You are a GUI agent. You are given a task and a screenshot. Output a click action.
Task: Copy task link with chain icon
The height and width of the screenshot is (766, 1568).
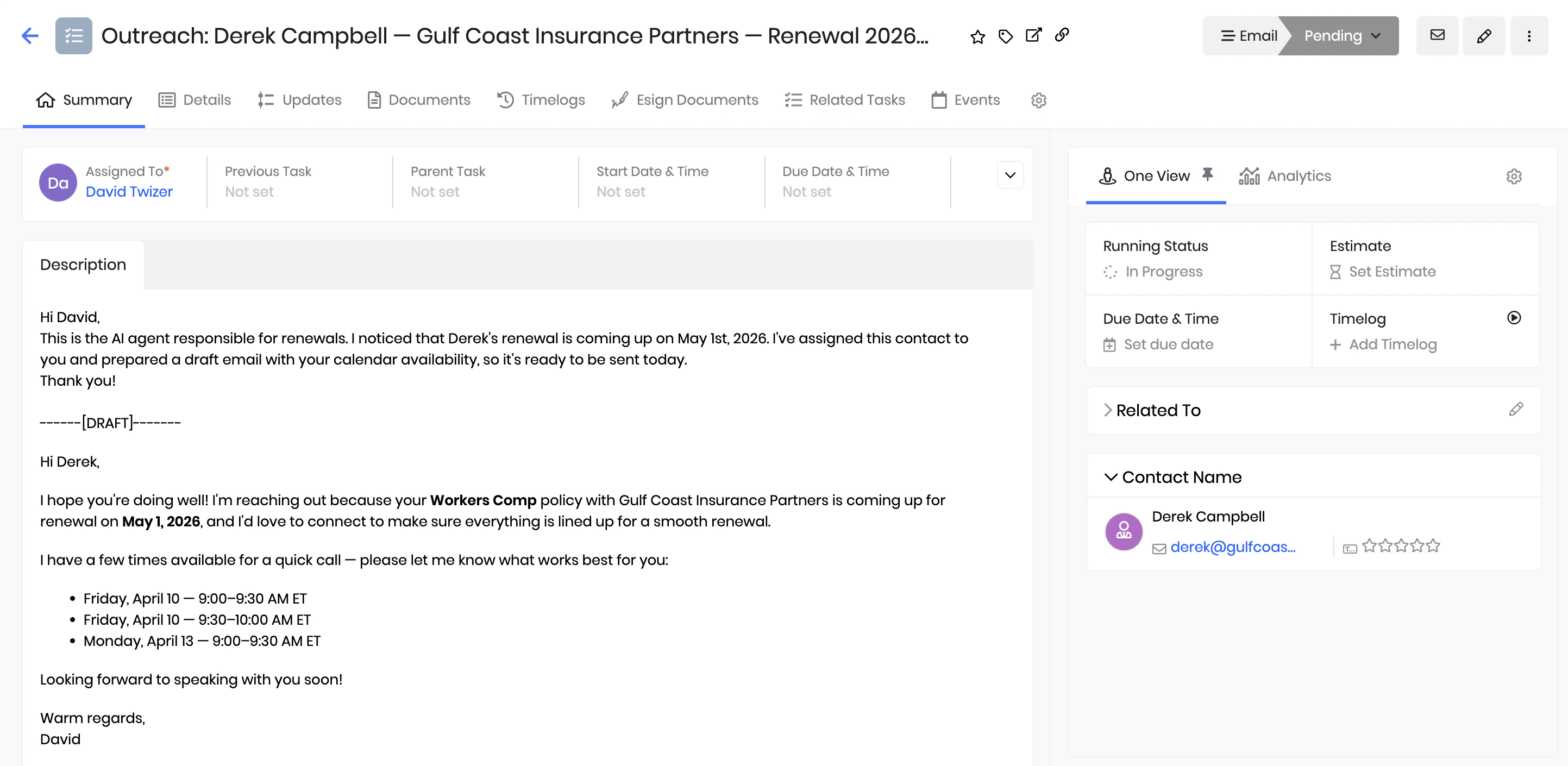(x=1062, y=35)
